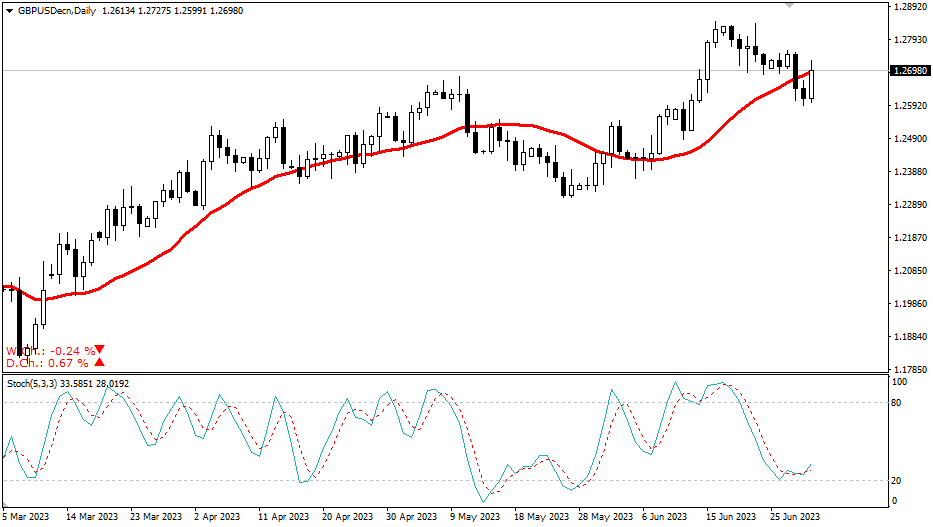The width and height of the screenshot is (933, 527).
Task: Click the triangle beside GBPUSDecn,Daily title
Action: coord(9,10)
